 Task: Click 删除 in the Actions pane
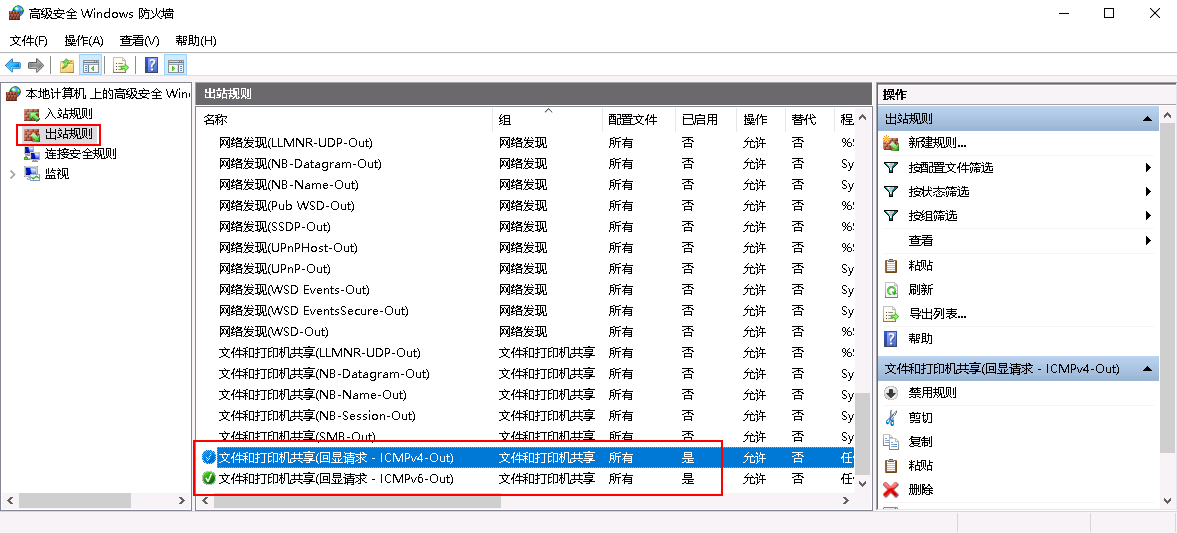[x=921, y=489]
